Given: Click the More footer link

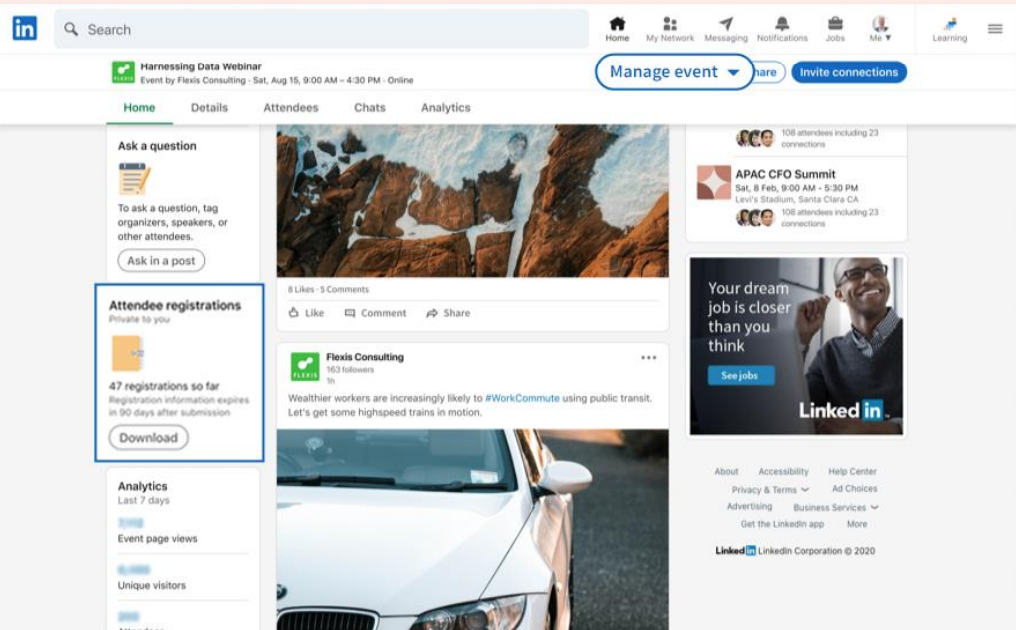Looking at the screenshot, I should (857, 524).
